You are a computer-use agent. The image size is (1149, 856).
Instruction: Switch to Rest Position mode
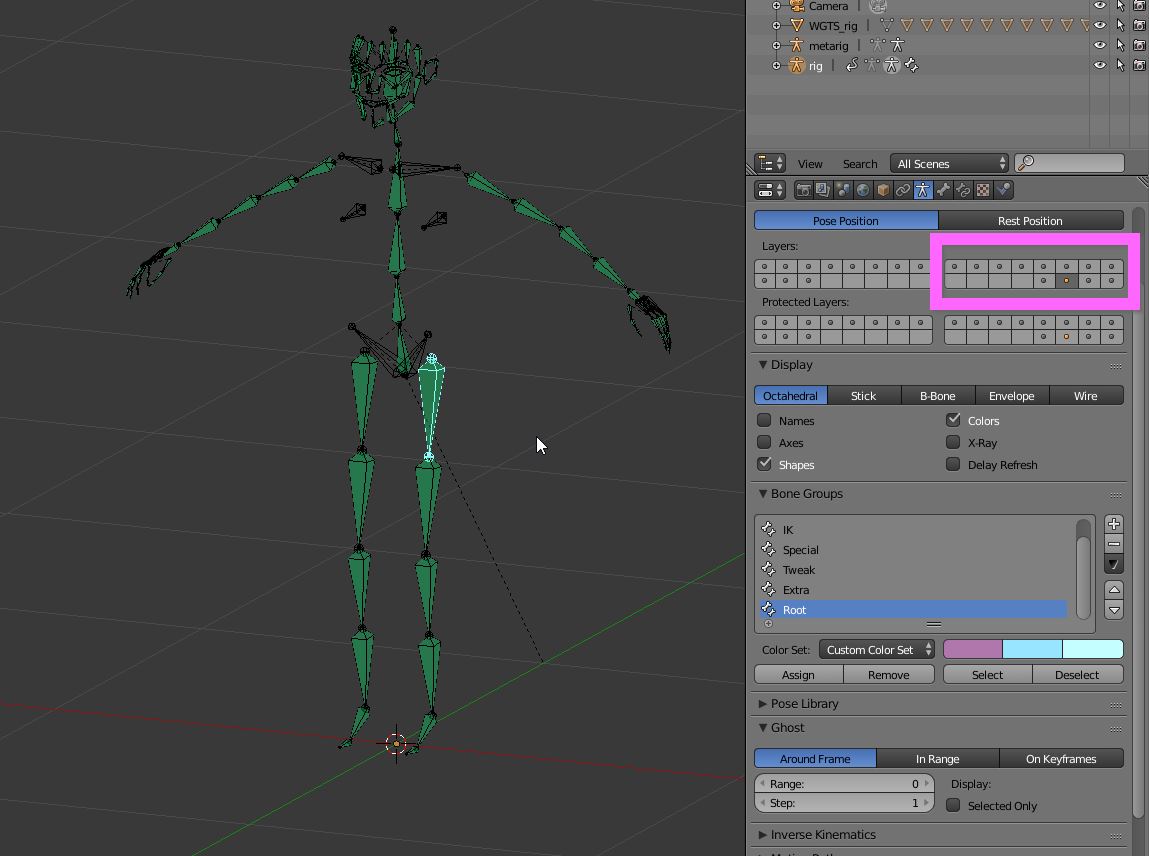(x=1030, y=220)
